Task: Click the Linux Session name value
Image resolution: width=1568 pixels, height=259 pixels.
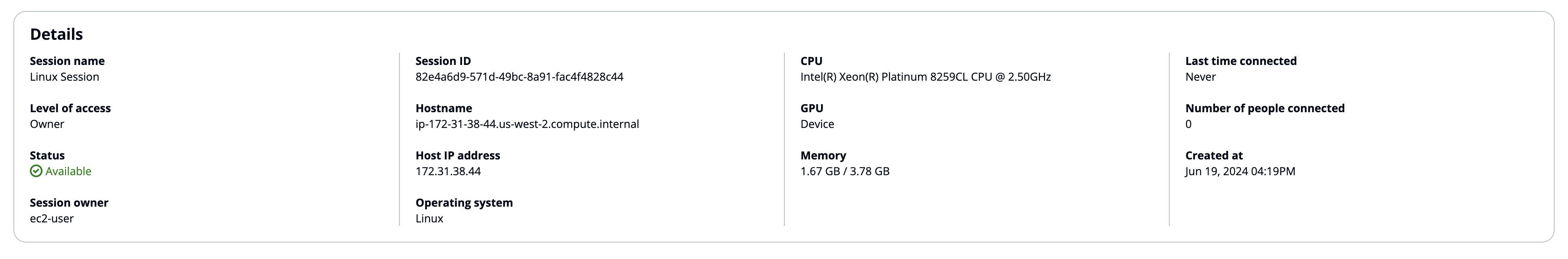Action: pyautogui.click(x=64, y=77)
